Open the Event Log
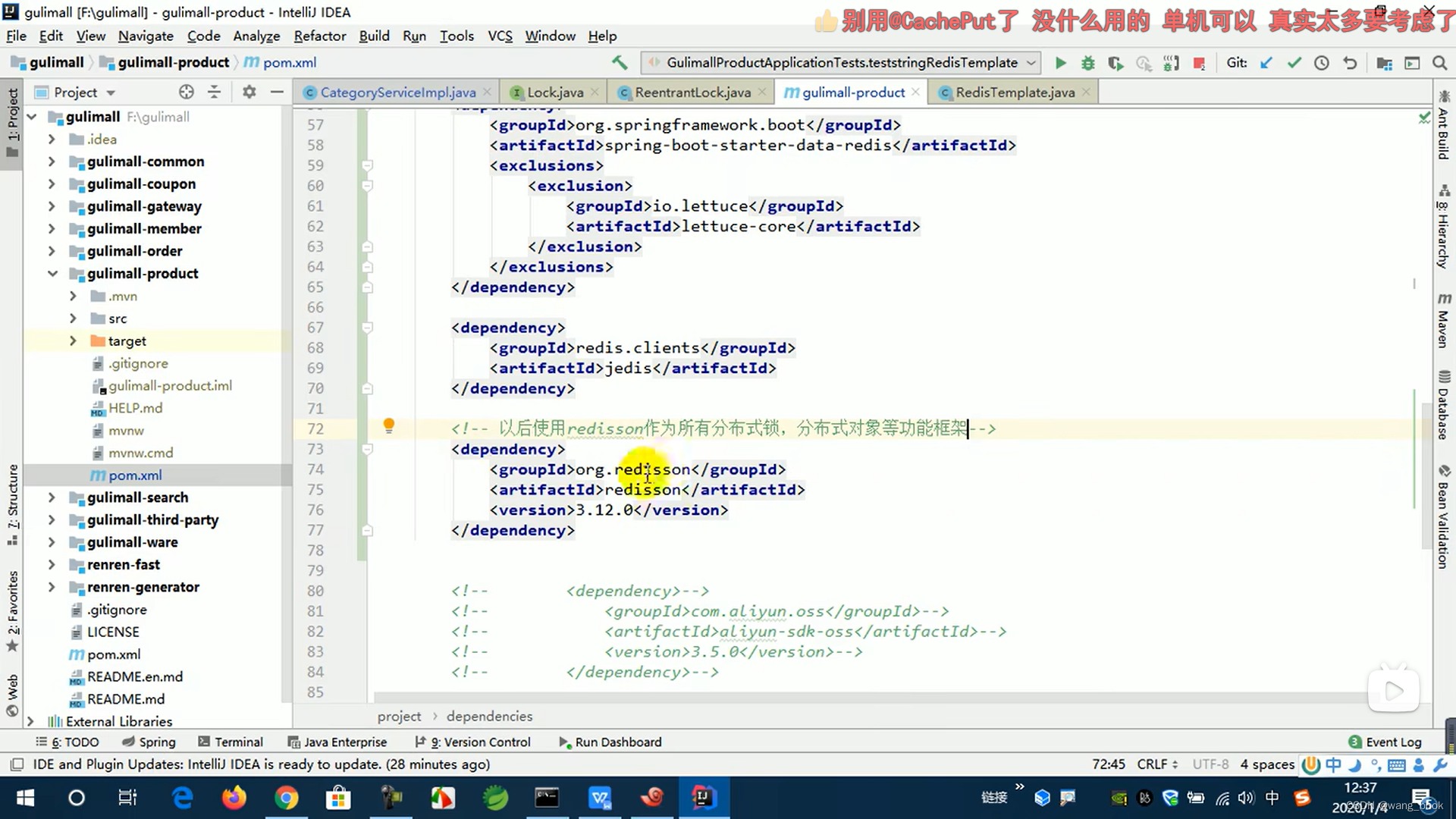This screenshot has width=1456, height=819. (x=1385, y=742)
